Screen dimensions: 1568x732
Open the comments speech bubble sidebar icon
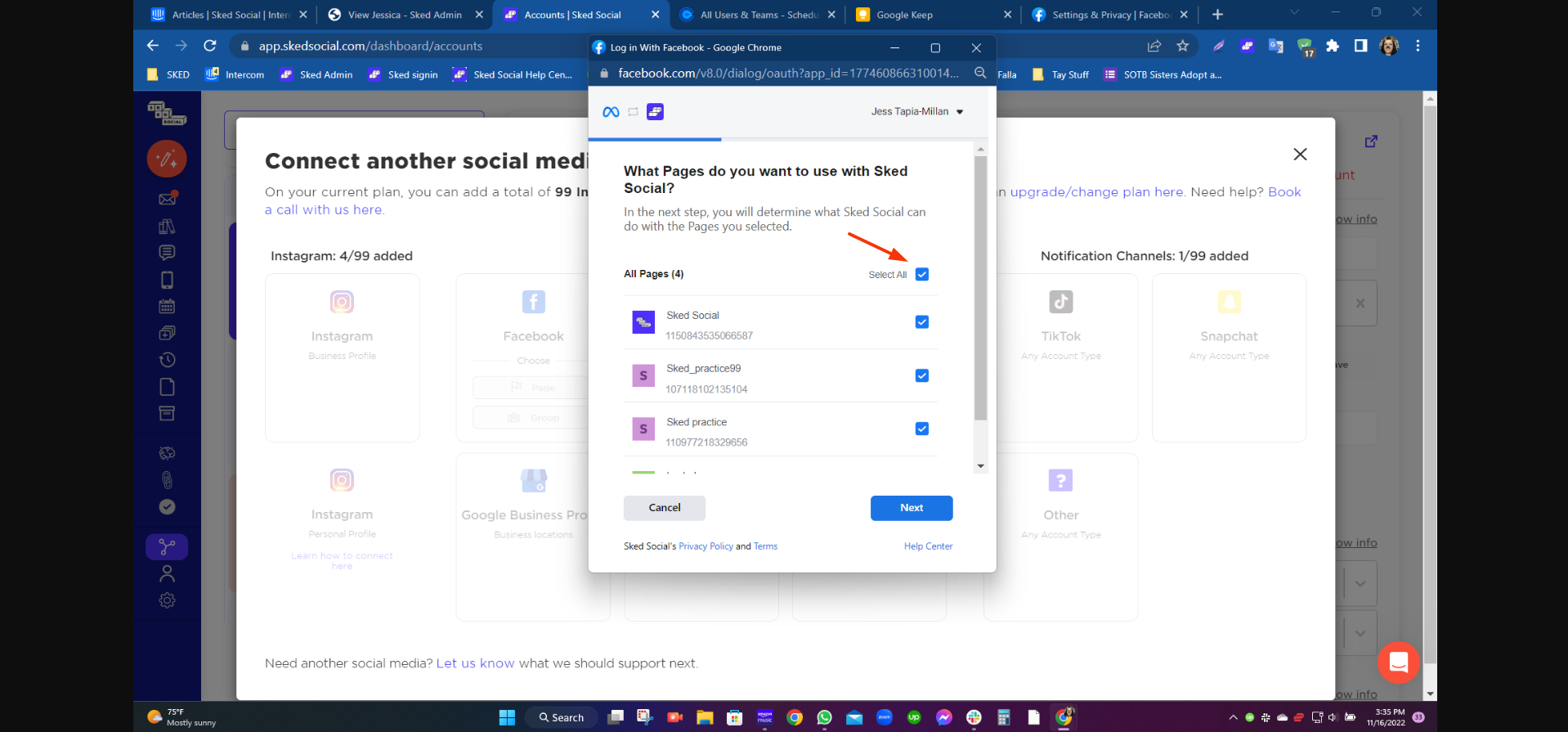coord(167,253)
